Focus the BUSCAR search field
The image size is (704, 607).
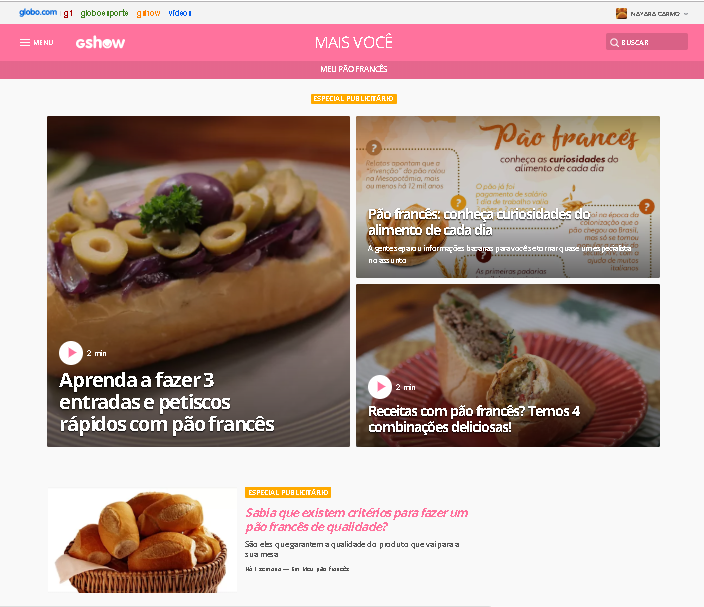tap(647, 42)
